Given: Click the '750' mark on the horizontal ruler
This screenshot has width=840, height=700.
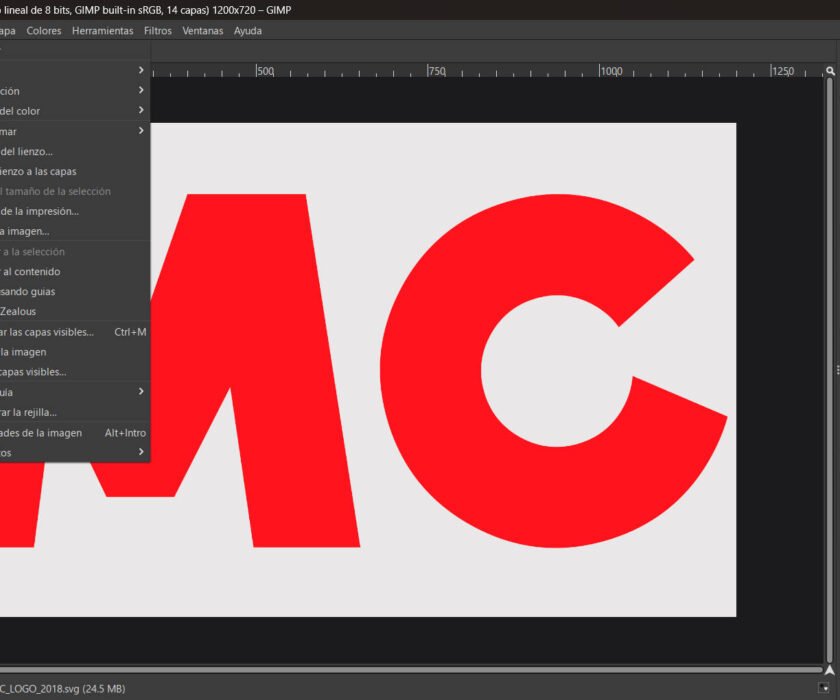Looking at the screenshot, I should coord(437,71).
